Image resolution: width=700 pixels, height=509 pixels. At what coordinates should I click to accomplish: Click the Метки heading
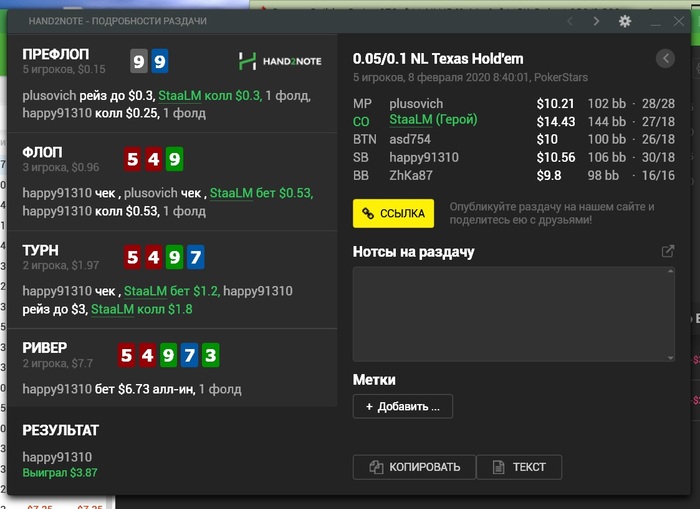click(374, 380)
